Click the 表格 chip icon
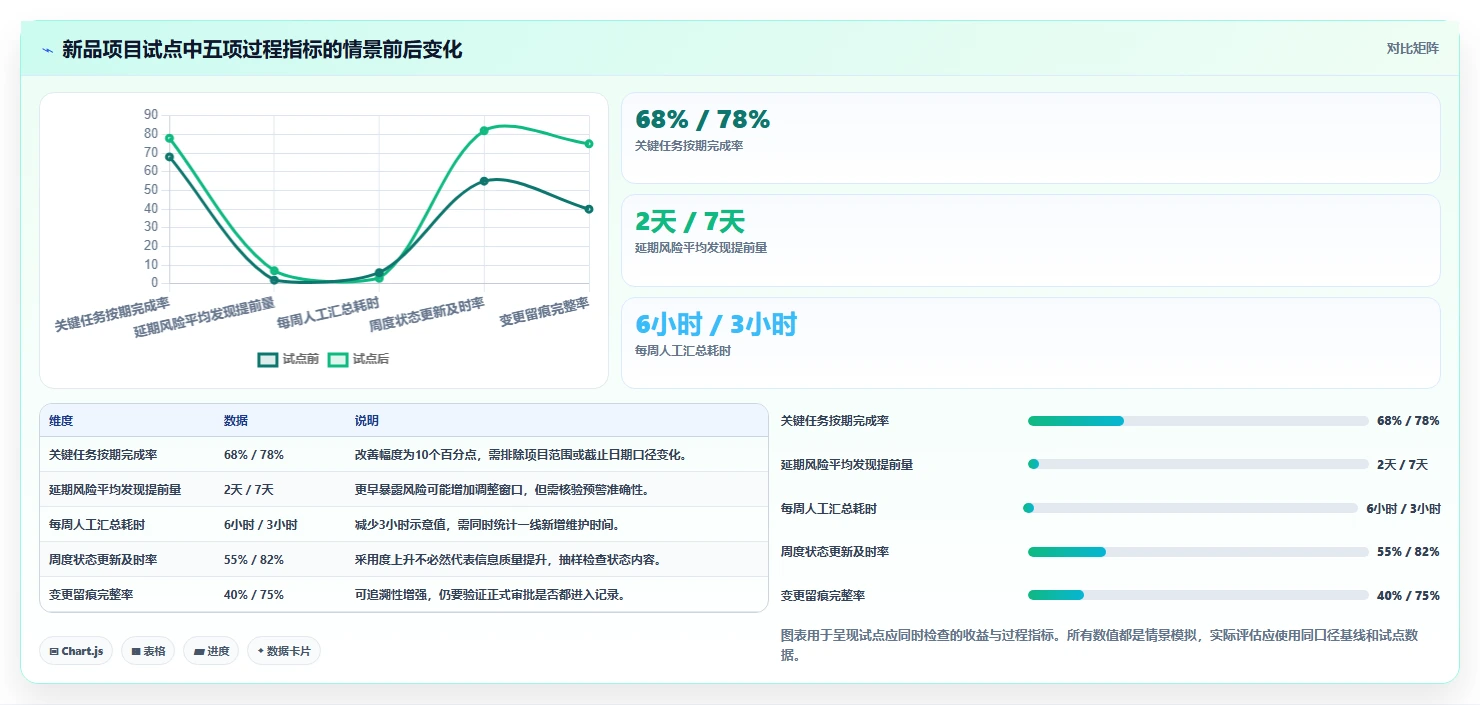The image size is (1480, 705). coord(136,651)
